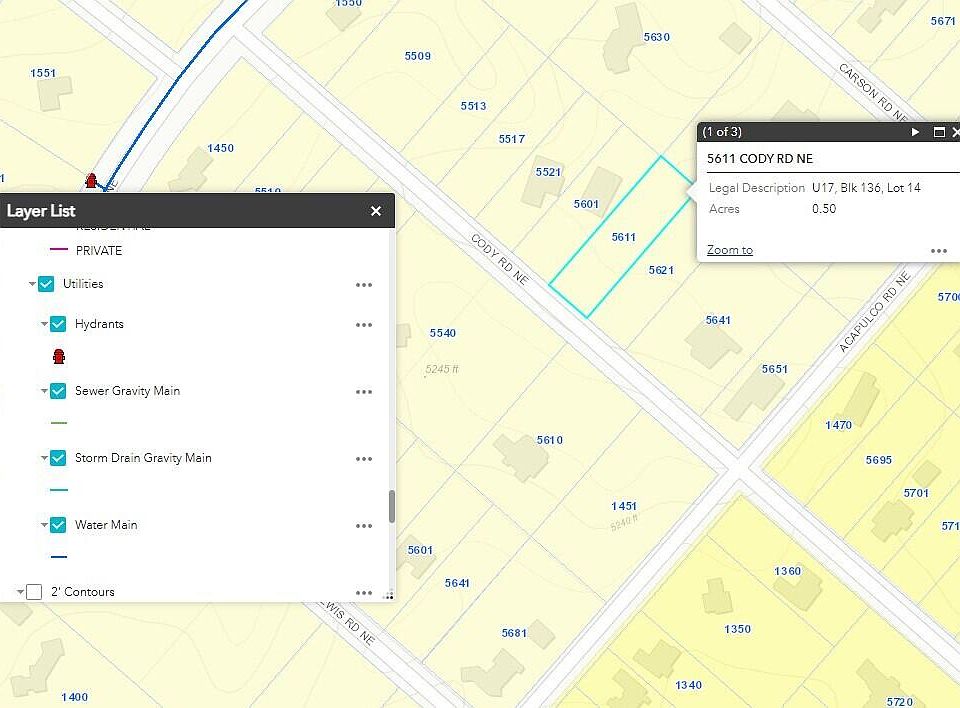Click the Zoom to link
Image resolution: width=960 pixels, height=708 pixels.
[x=730, y=250]
